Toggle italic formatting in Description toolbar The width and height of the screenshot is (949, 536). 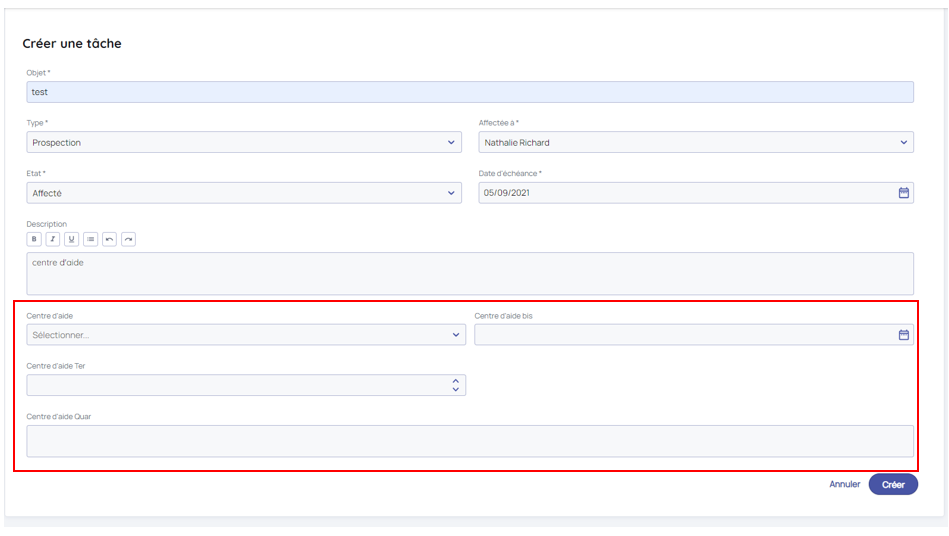[x=52, y=239]
